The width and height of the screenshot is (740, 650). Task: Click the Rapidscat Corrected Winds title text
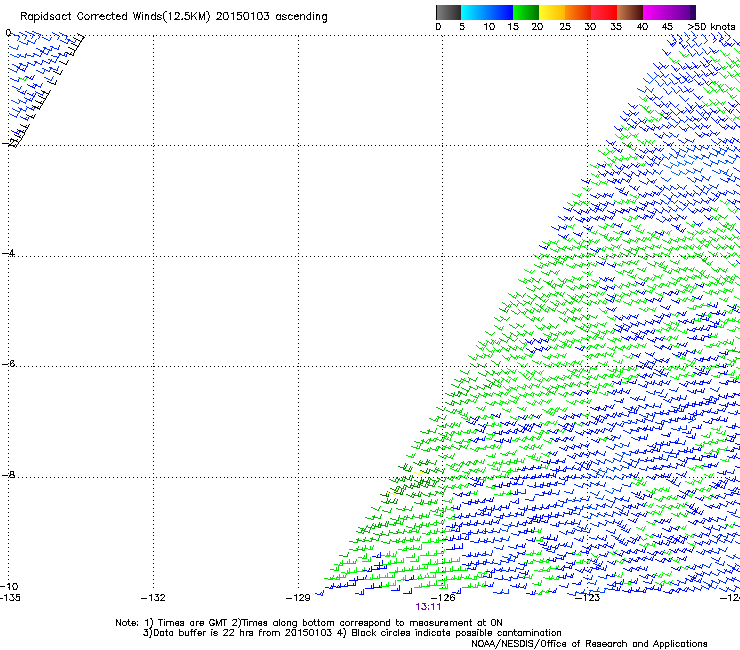tap(174, 17)
